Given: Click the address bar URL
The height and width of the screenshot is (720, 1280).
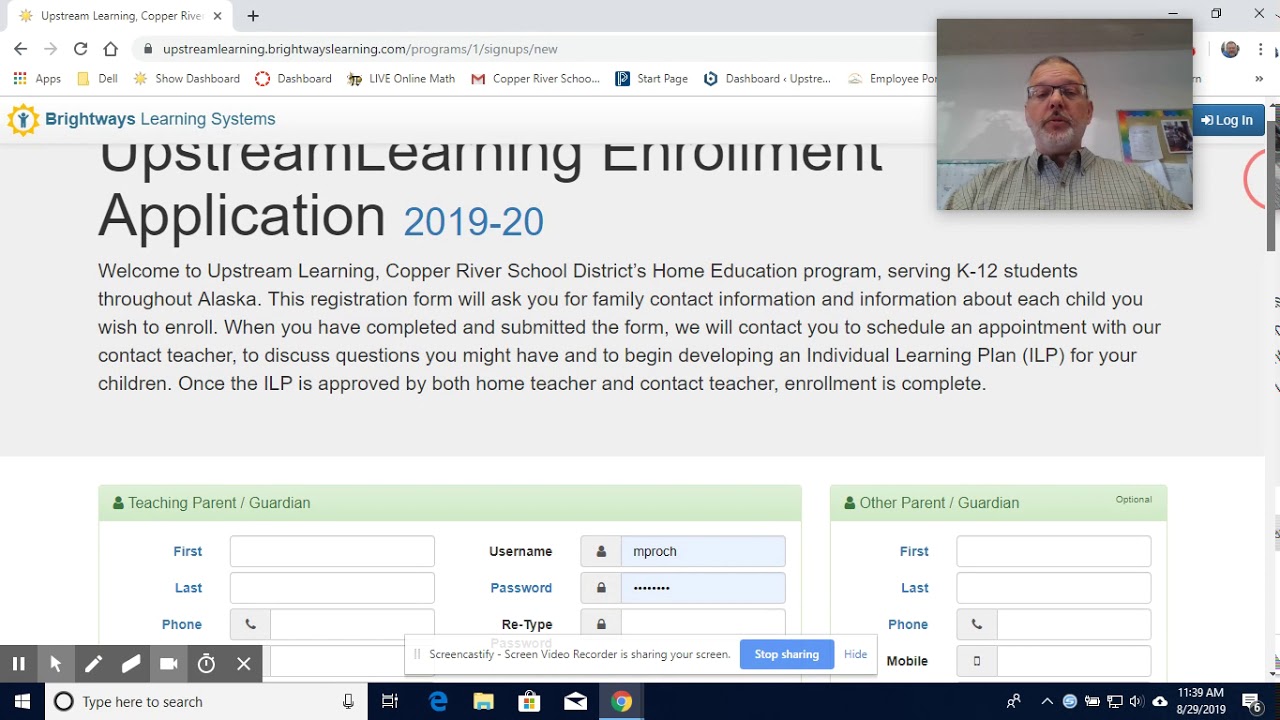Looking at the screenshot, I should point(360,49).
